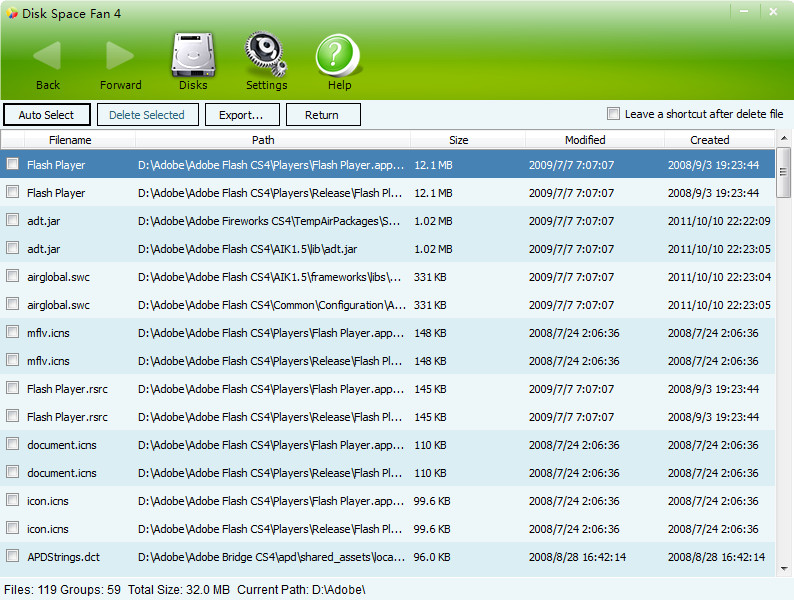Check airglobal.swc in frameworks\libs path
794x600 pixels.
pos(13,275)
